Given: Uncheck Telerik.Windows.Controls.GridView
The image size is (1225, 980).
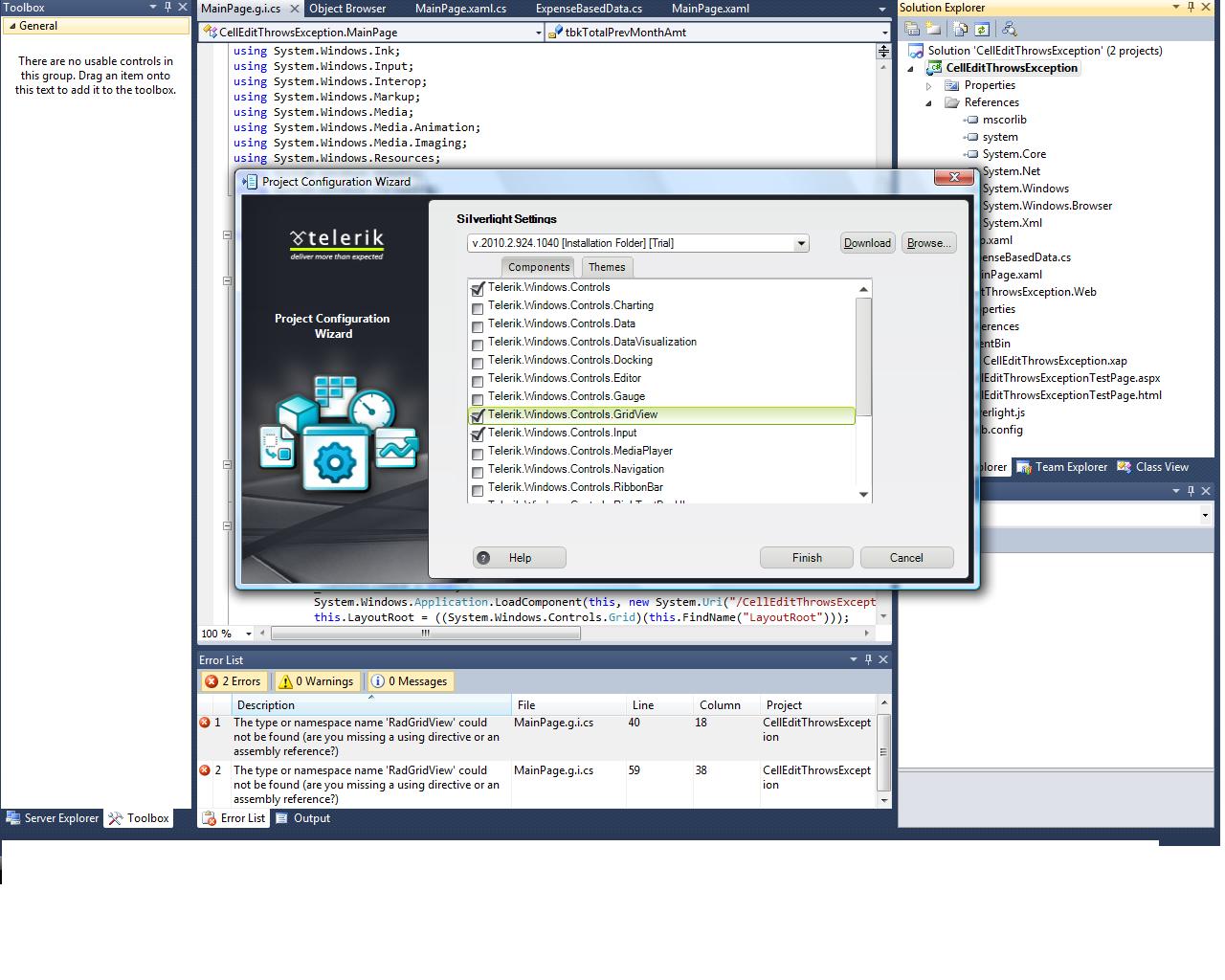Looking at the screenshot, I should point(478,416).
